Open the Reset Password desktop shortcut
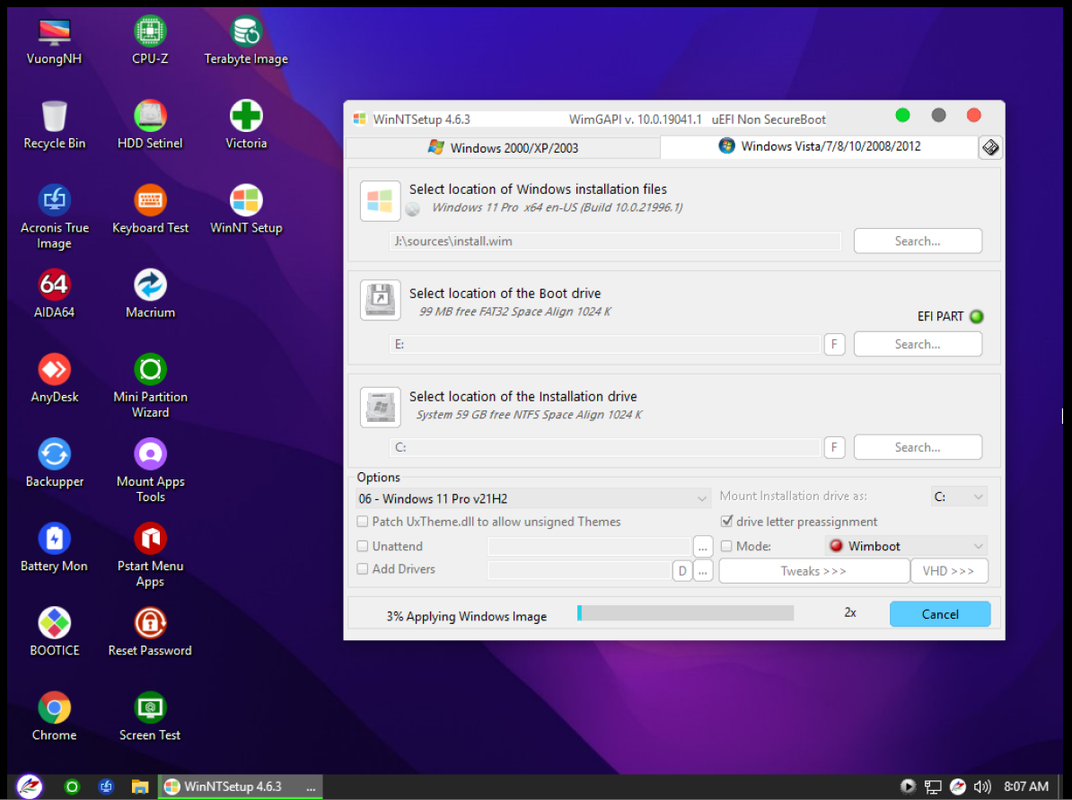Viewport: 1072px width, 800px height. coord(150,632)
